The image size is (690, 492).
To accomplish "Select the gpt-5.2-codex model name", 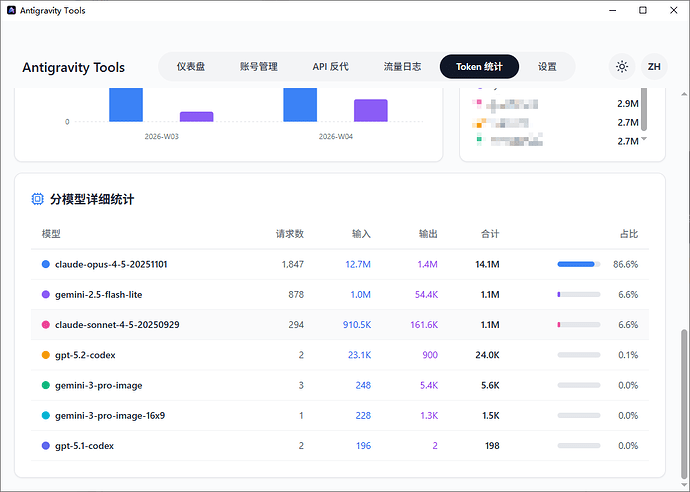I will click(85, 355).
